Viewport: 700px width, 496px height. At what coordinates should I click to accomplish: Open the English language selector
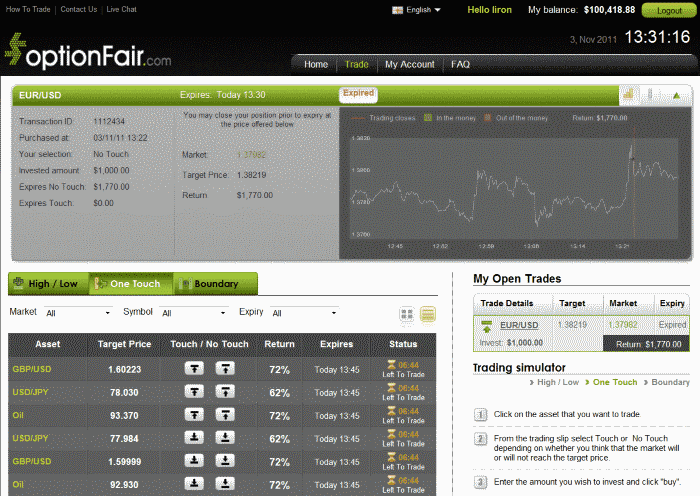[417, 10]
